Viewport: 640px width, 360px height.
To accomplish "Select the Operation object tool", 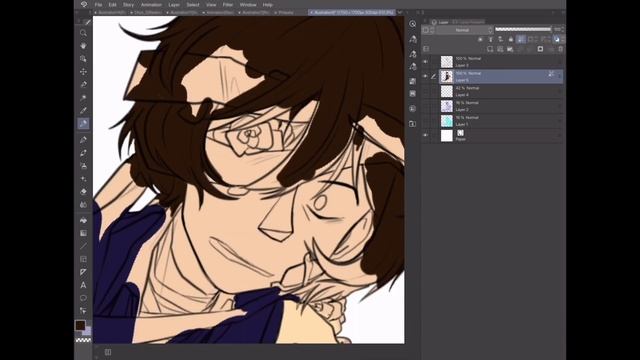I will [x=83, y=58].
